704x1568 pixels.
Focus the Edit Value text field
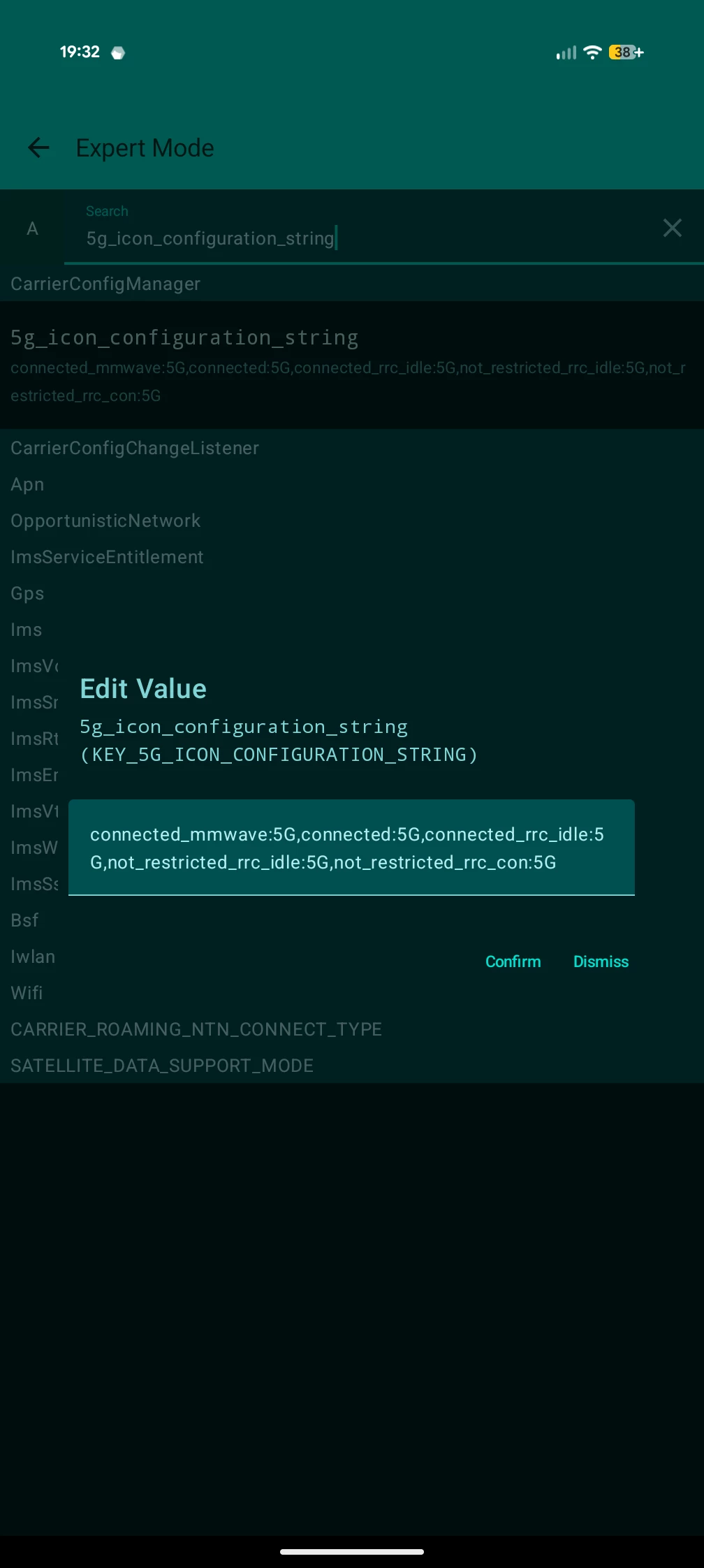click(351, 848)
